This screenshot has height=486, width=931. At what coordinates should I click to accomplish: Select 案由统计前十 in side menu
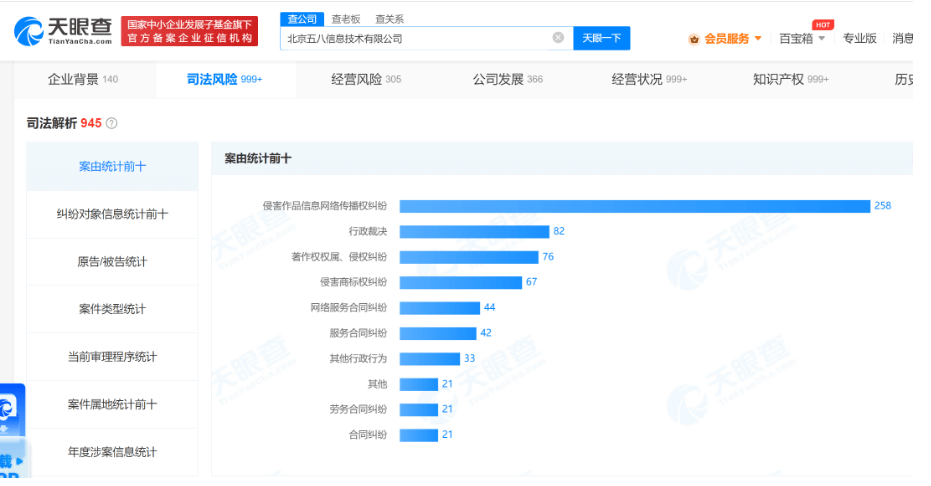coord(112,167)
